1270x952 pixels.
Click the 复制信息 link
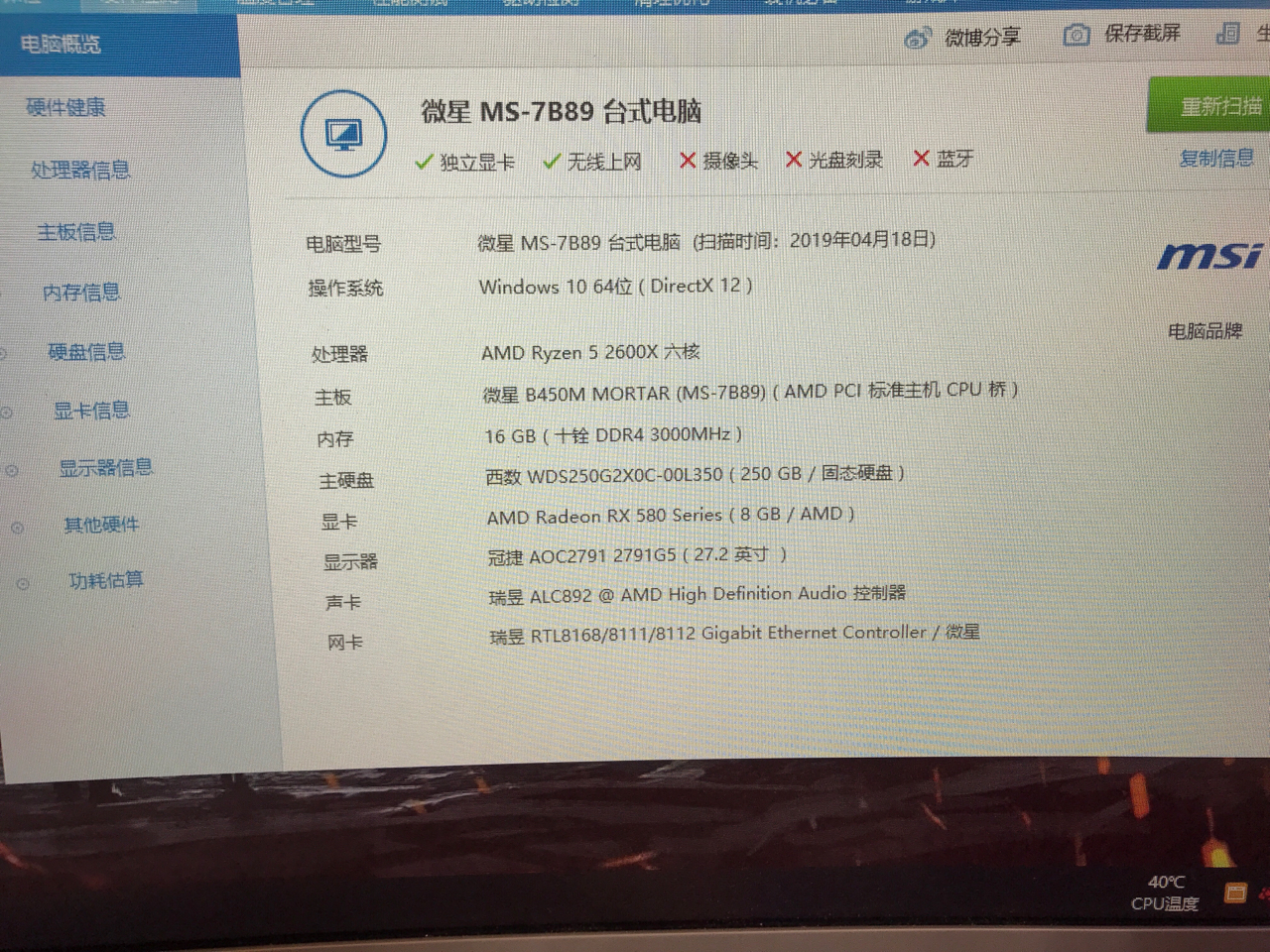pyautogui.click(x=1216, y=159)
